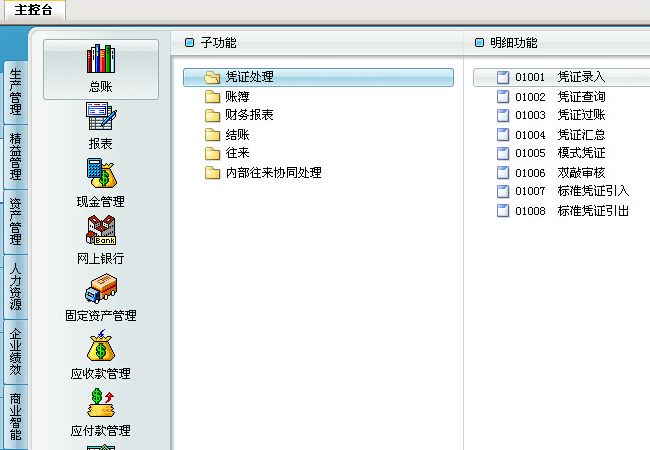Click the 应付款管理 module label
This screenshot has height=450, width=650.
tap(101, 431)
